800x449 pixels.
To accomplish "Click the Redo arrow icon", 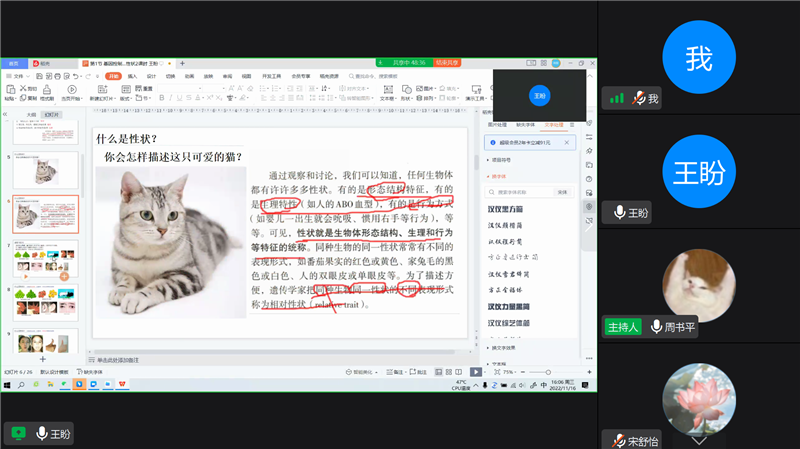I will click(88, 76).
